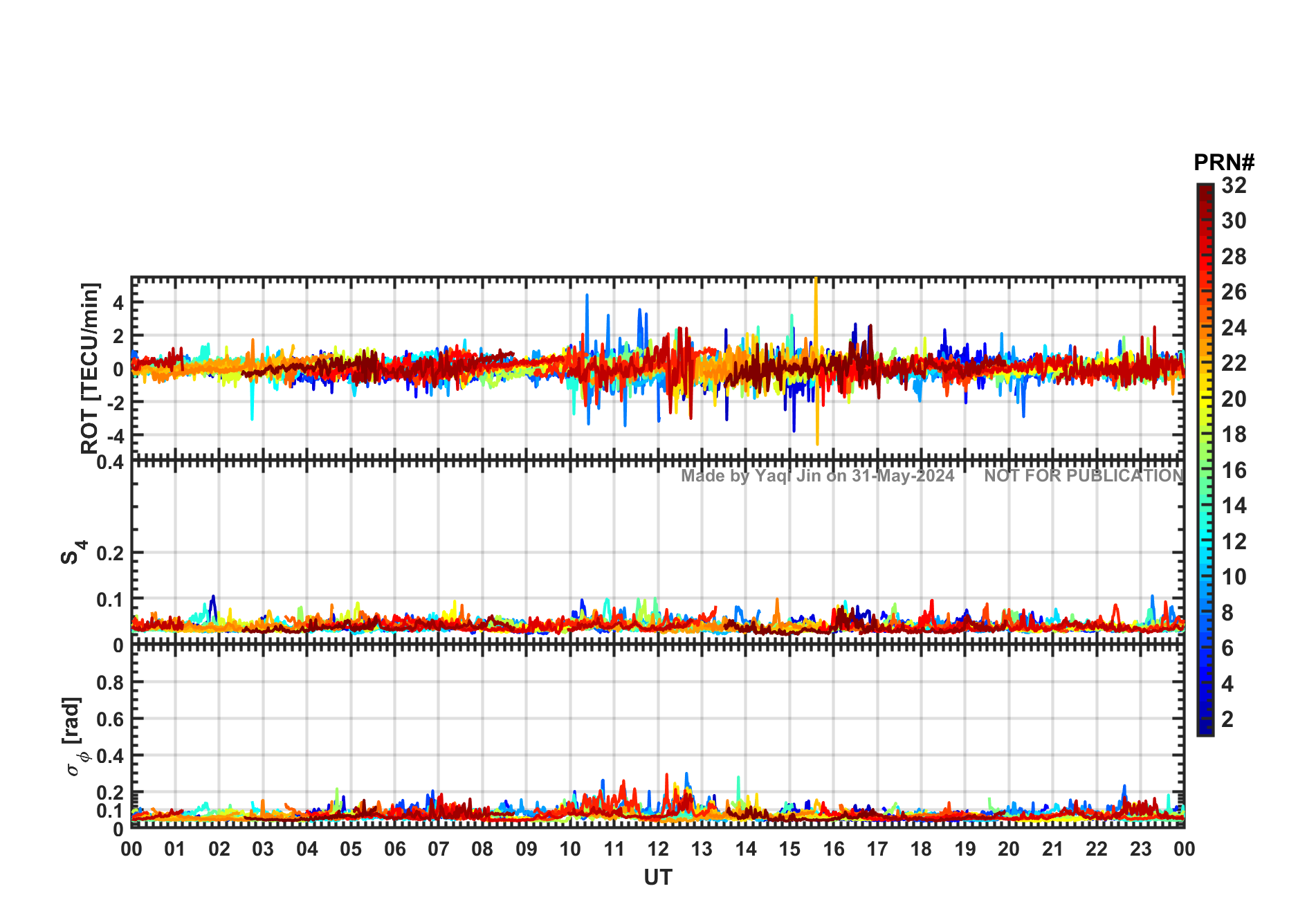Click the 'NOT FOR PUBLICATION' text

pyautogui.click(x=1084, y=476)
